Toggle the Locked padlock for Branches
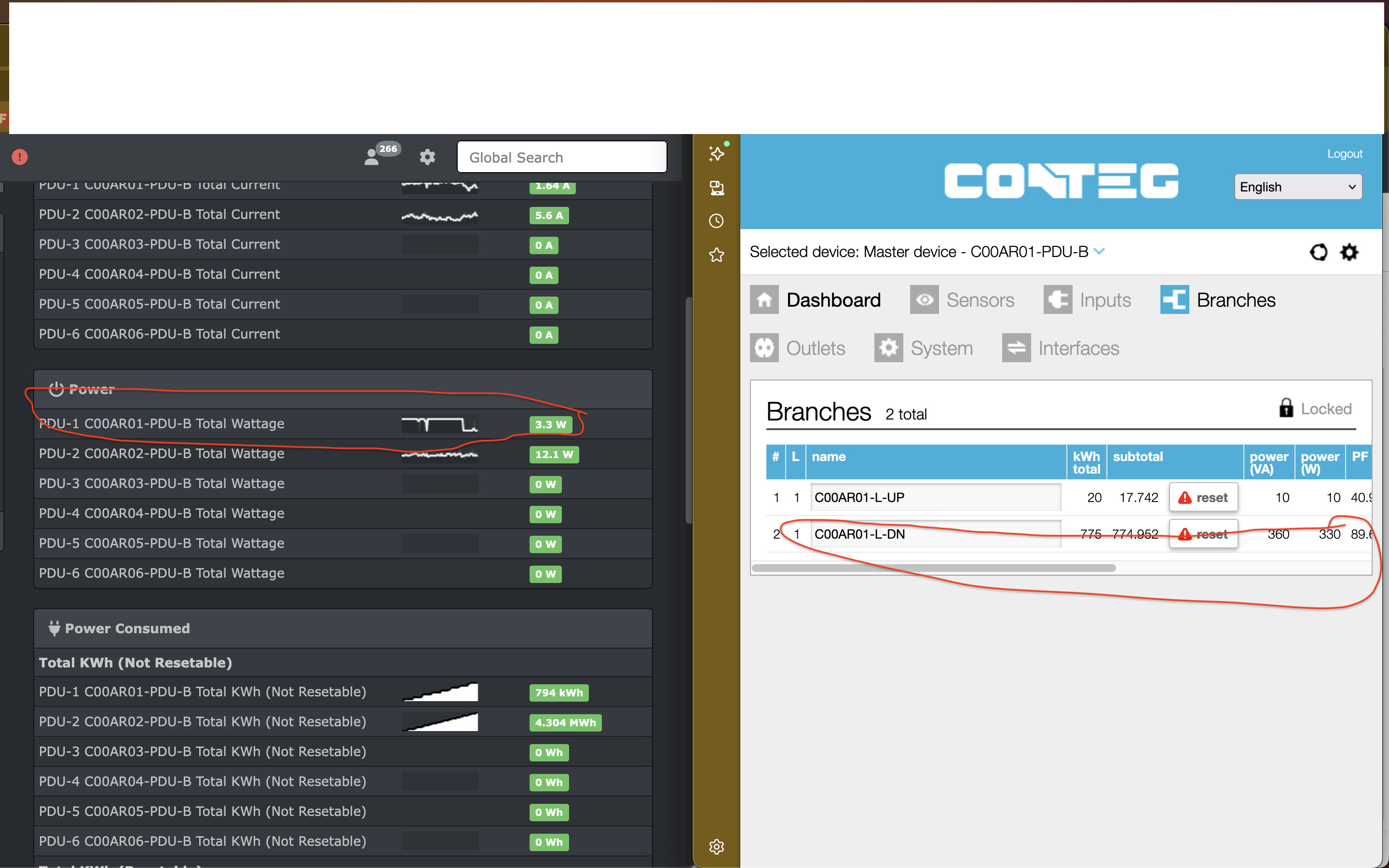Image resolution: width=1389 pixels, height=868 pixels. pos(1286,408)
